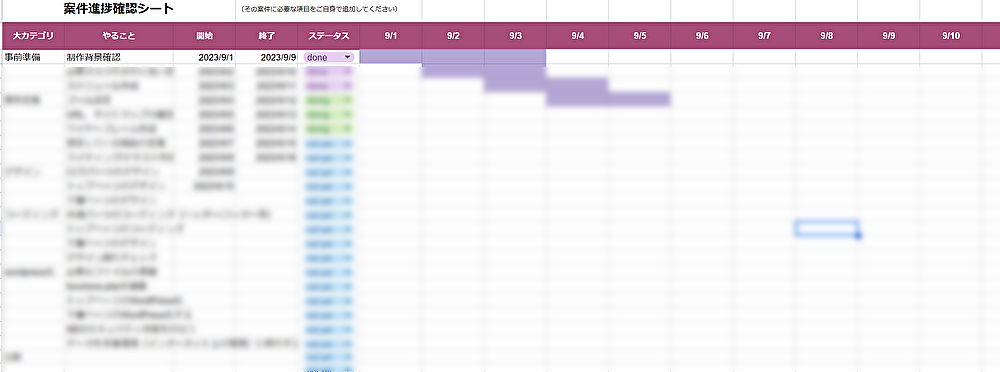Click the fill handle of the selected cell
The width and height of the screenshot is (1000, 372).
pyautogui.click(x=858, y=236)
